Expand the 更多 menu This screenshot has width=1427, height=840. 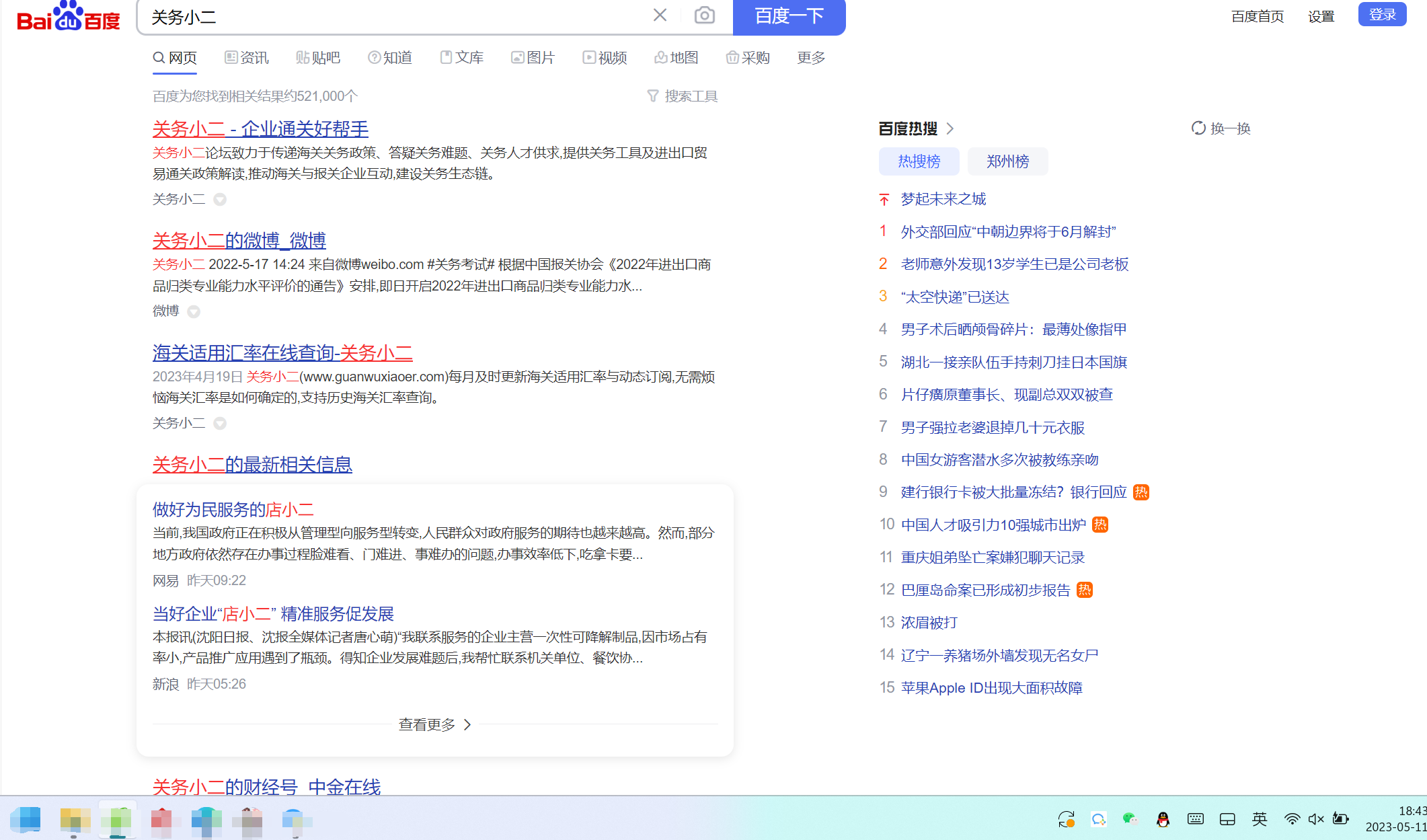click(811, 58)
